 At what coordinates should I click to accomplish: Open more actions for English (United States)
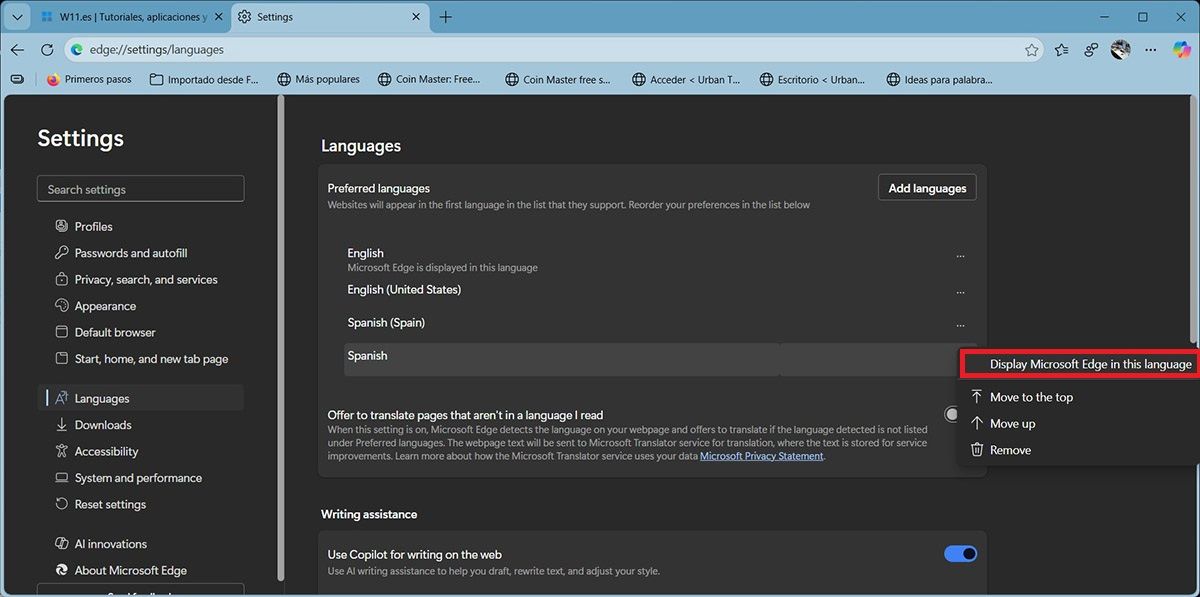pos(960,292)
